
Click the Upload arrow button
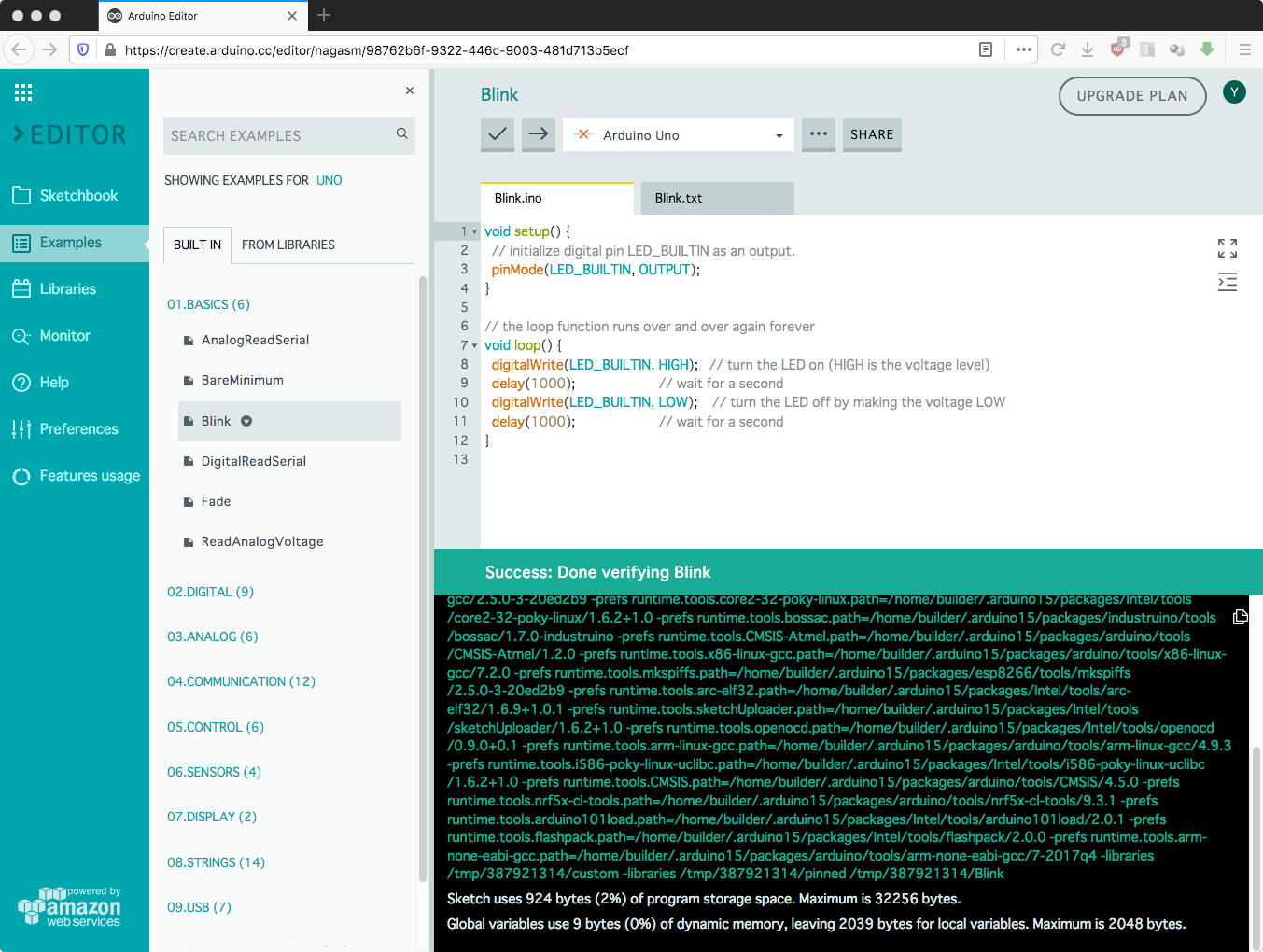point(539,134)
